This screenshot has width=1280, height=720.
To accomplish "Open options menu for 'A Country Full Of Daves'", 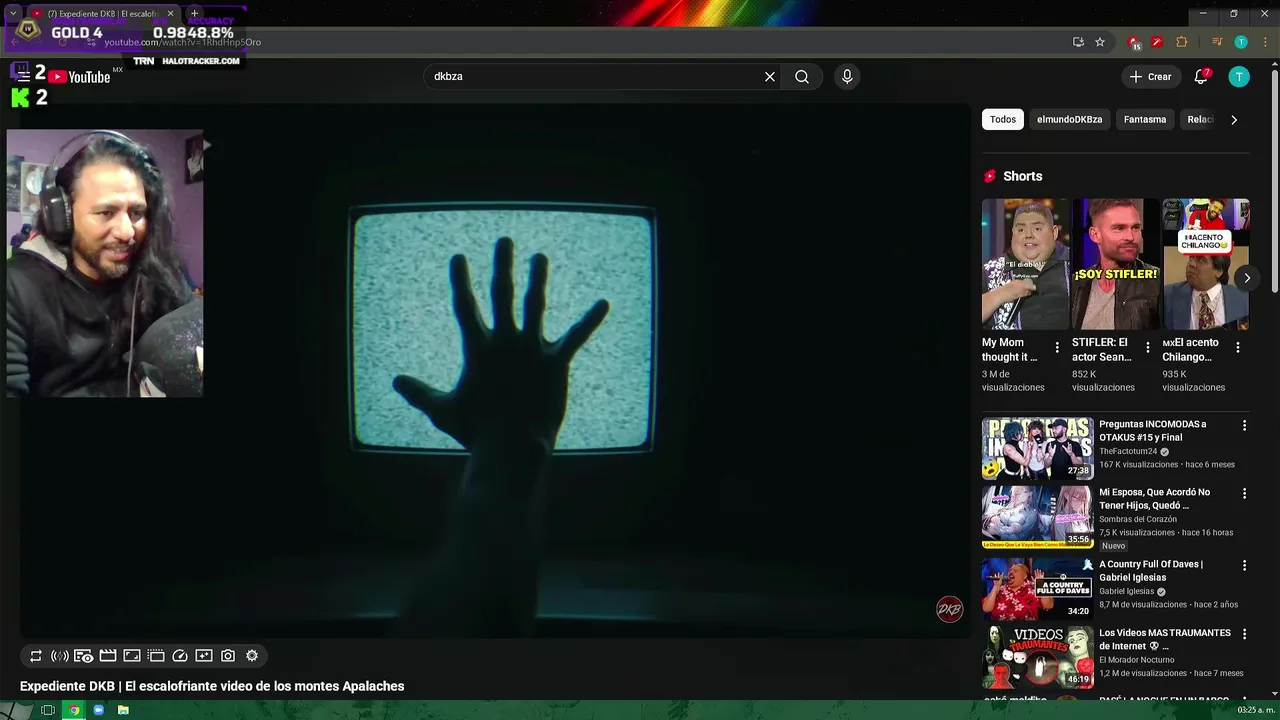I will (x=1244, y=566).
